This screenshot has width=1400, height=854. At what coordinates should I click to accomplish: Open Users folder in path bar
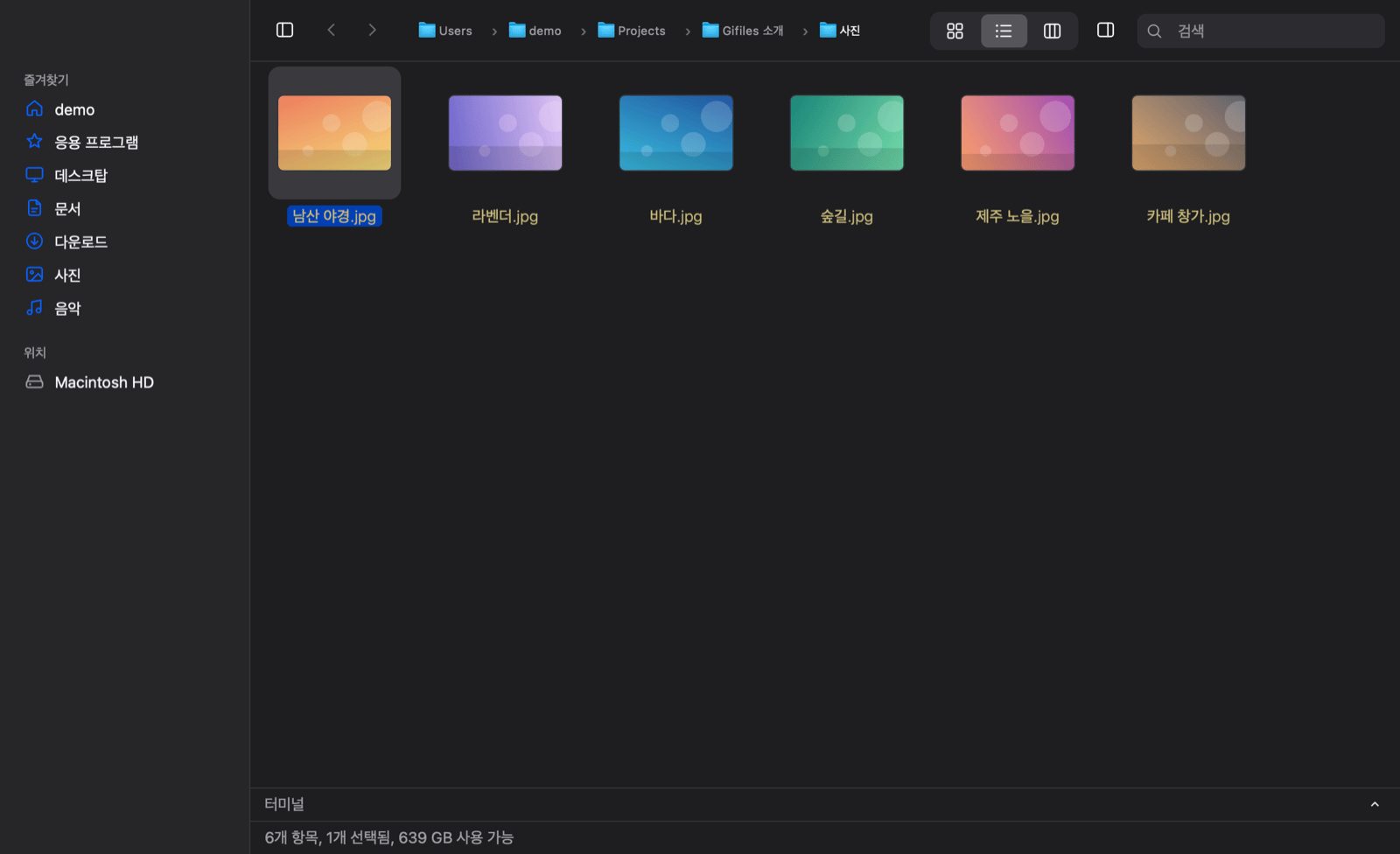coord(445,31)
